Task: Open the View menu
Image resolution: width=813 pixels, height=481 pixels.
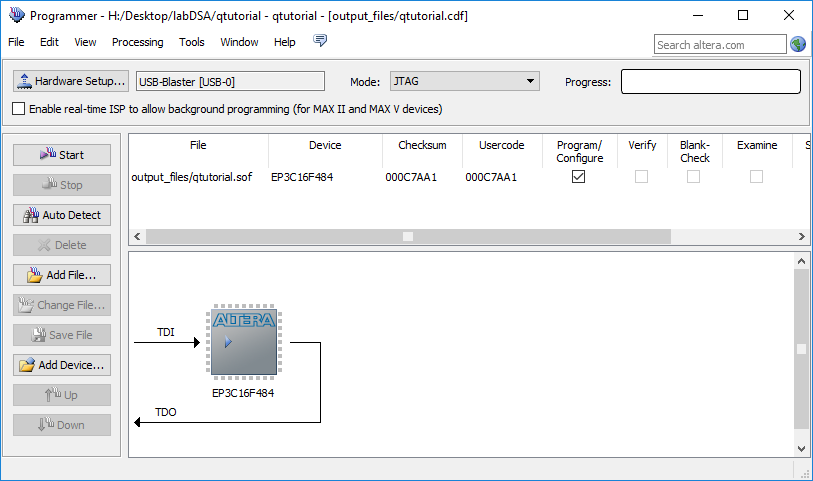Action: click(x=85, y=42)
